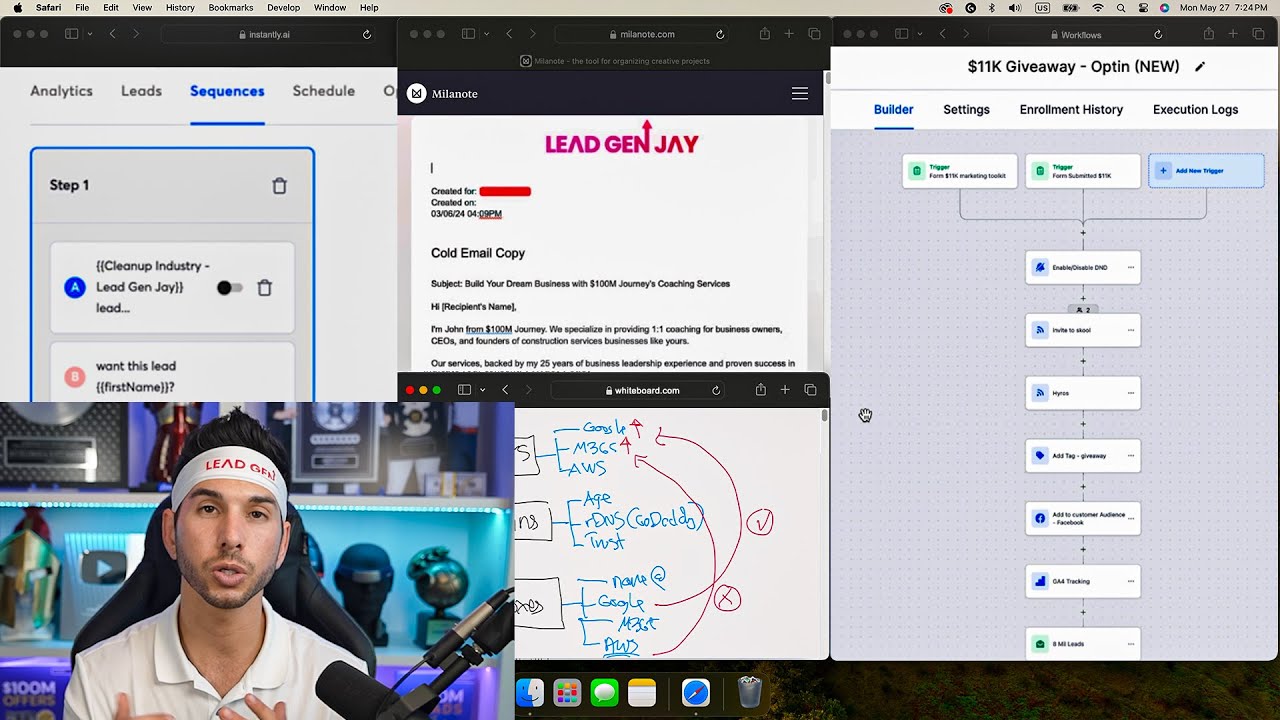This screenshot has height=720, width=1280.
Task: Open the History menu in menu bar
Action: [x=180, y=8]
